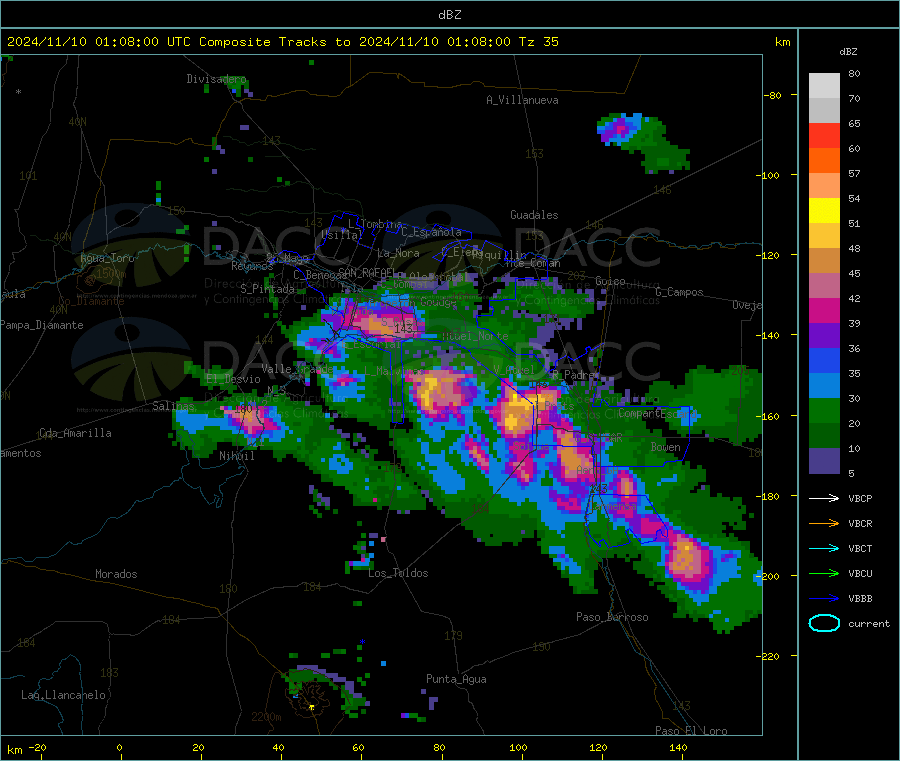Click the 'Morados' place label on map
Screen dimensions: 900x761
(x=116, y=574)
